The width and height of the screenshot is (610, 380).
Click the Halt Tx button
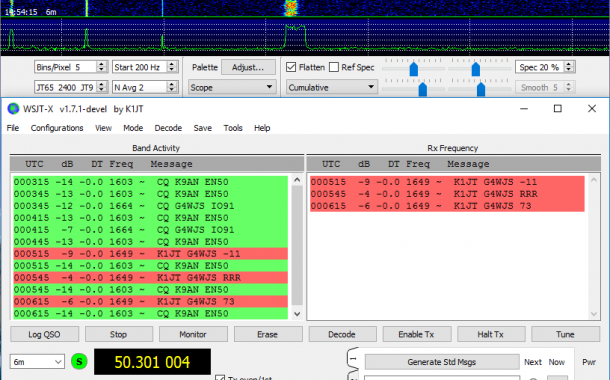click(x=491, y=334)
